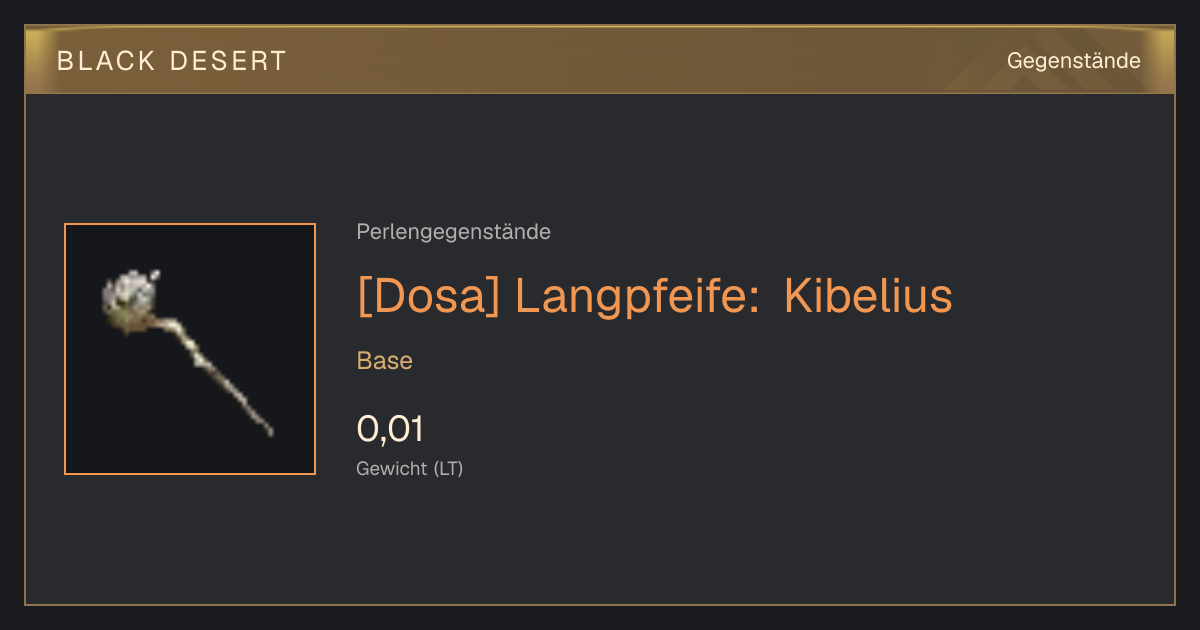Image resolution: width=1200 pixels, height=630 pixels.
Task: Click the 0,01 weight value
Action: tap(390, 429)
